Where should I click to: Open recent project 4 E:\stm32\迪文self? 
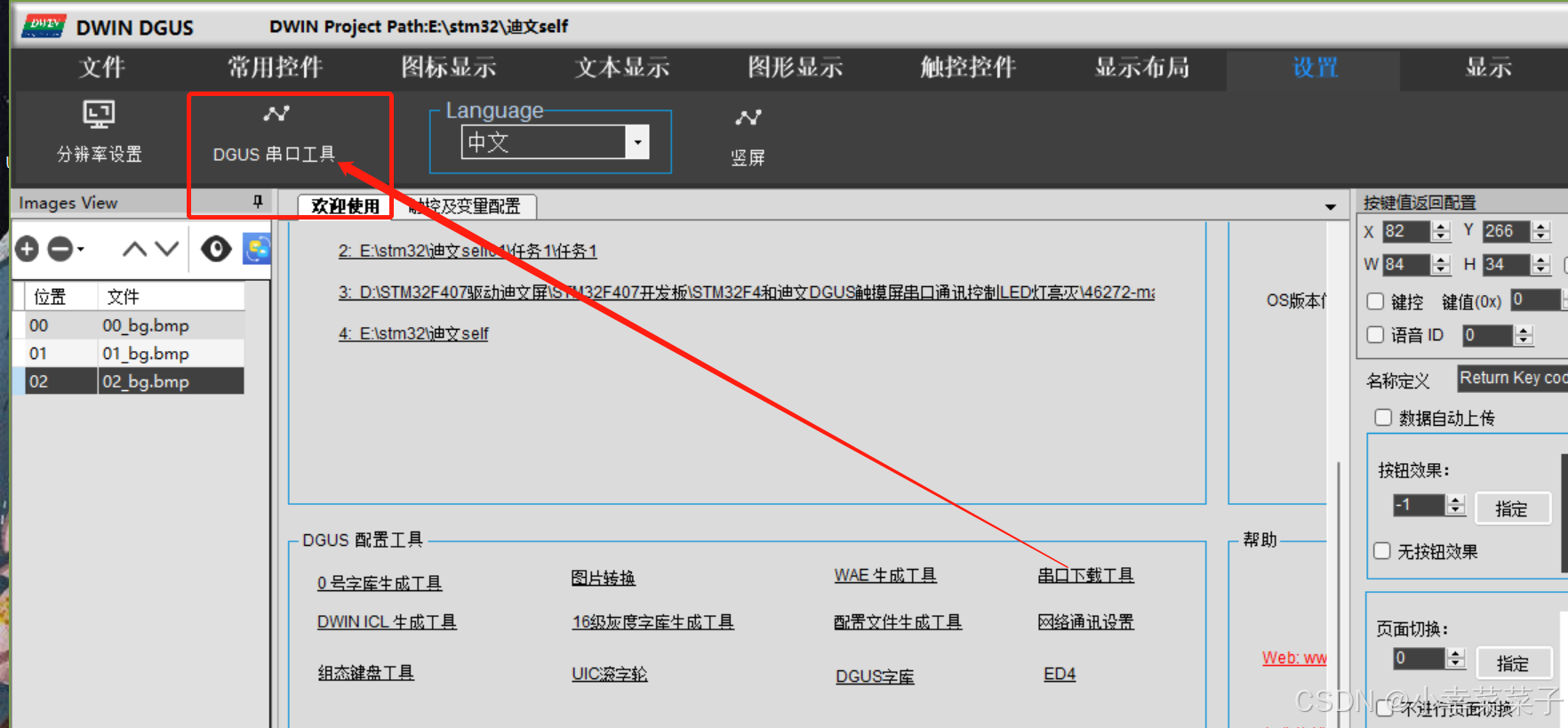point(413,334)
